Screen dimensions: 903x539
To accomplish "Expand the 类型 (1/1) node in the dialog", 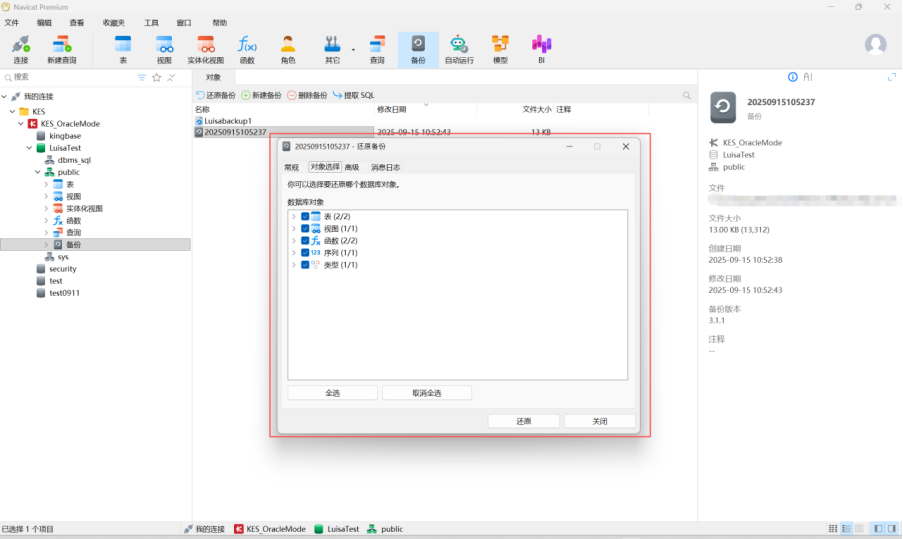I will (293, 265).
